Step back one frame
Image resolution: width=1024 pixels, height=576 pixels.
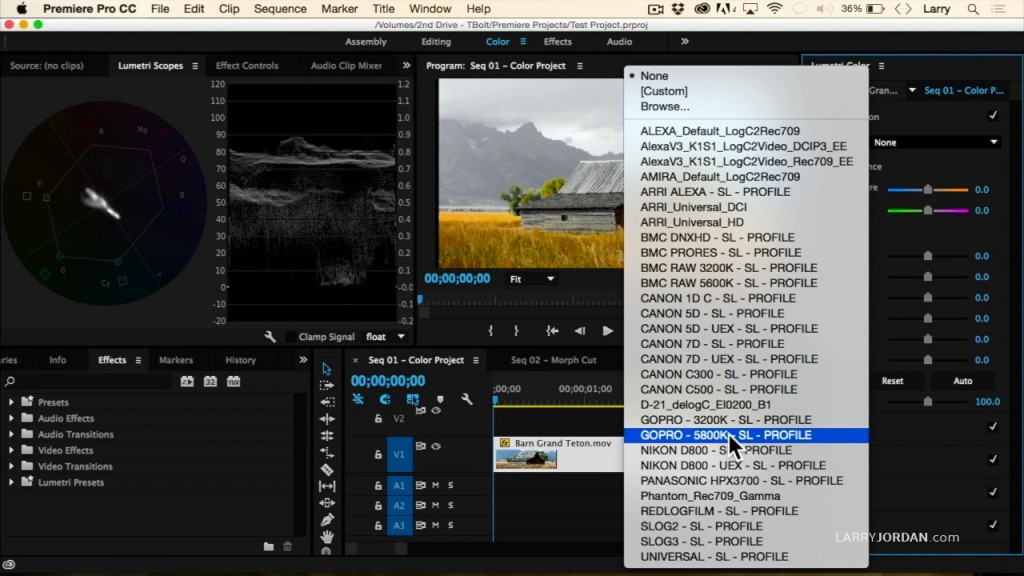(579, 331)
